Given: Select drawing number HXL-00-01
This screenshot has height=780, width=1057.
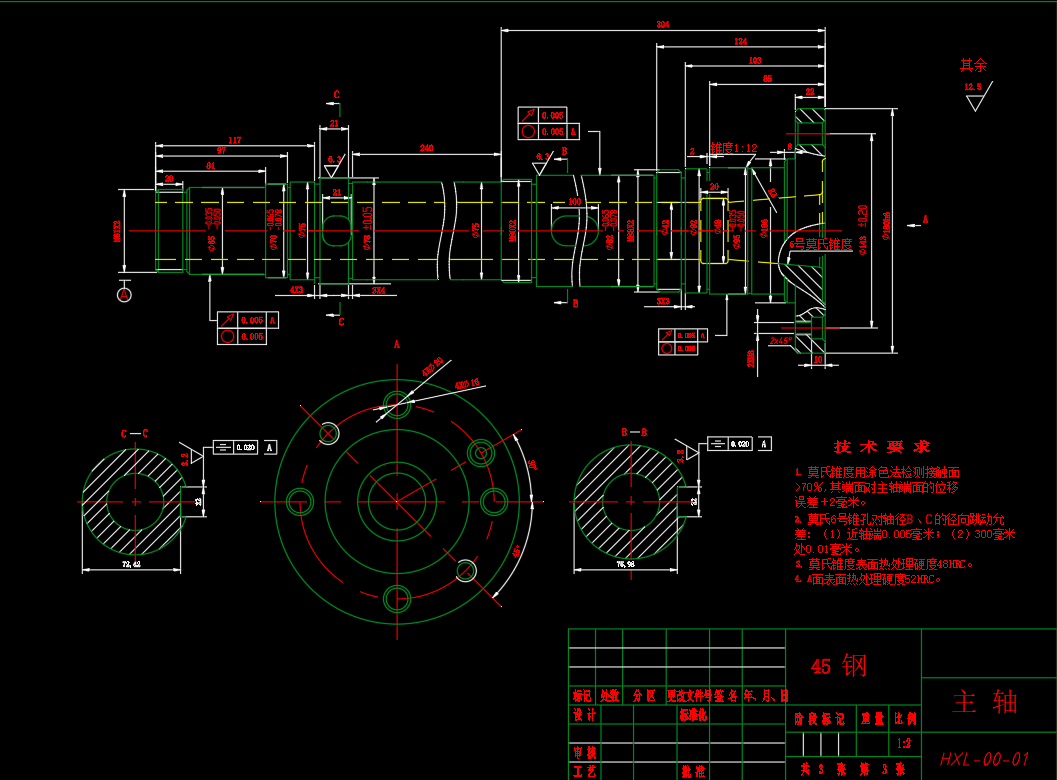Looking at the screenshot, I should pos(984,759).
